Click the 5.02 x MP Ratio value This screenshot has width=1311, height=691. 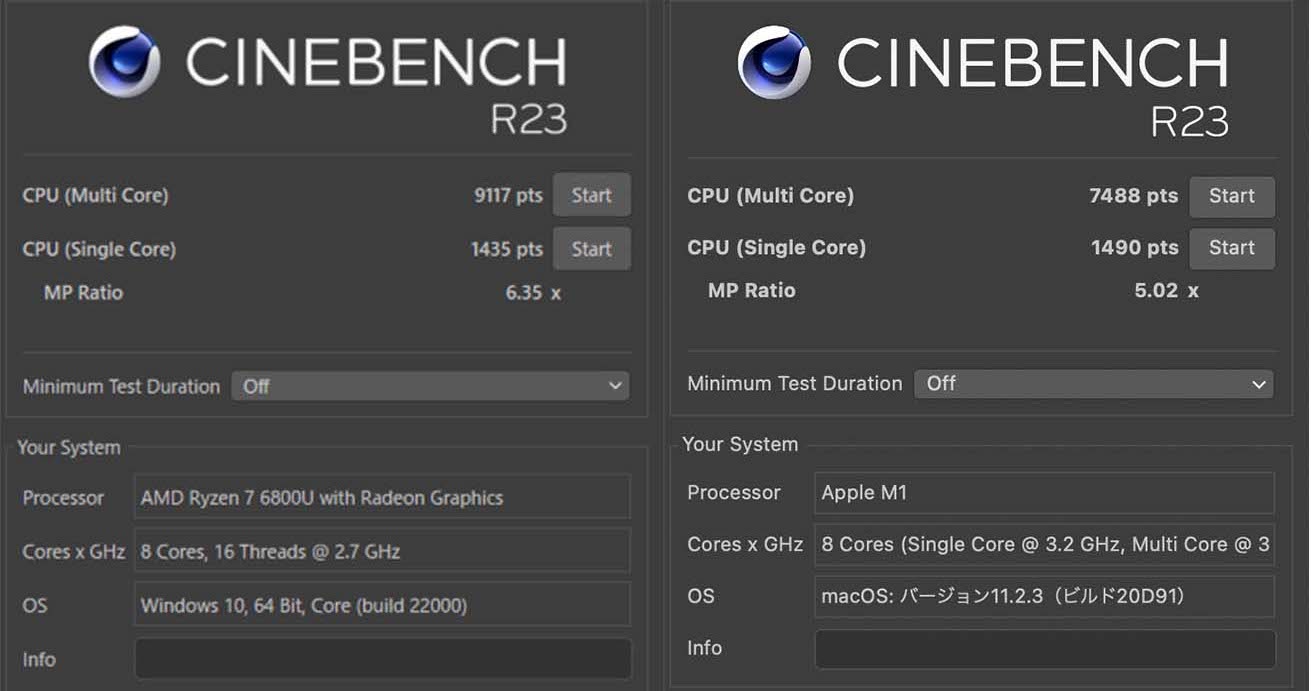(x=1167, y=291)
